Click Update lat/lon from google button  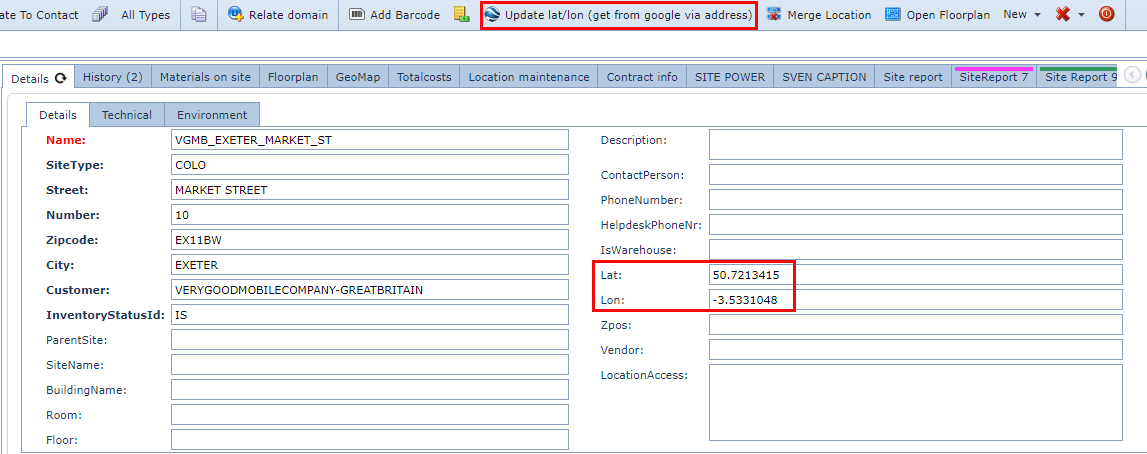pos(618,15)
